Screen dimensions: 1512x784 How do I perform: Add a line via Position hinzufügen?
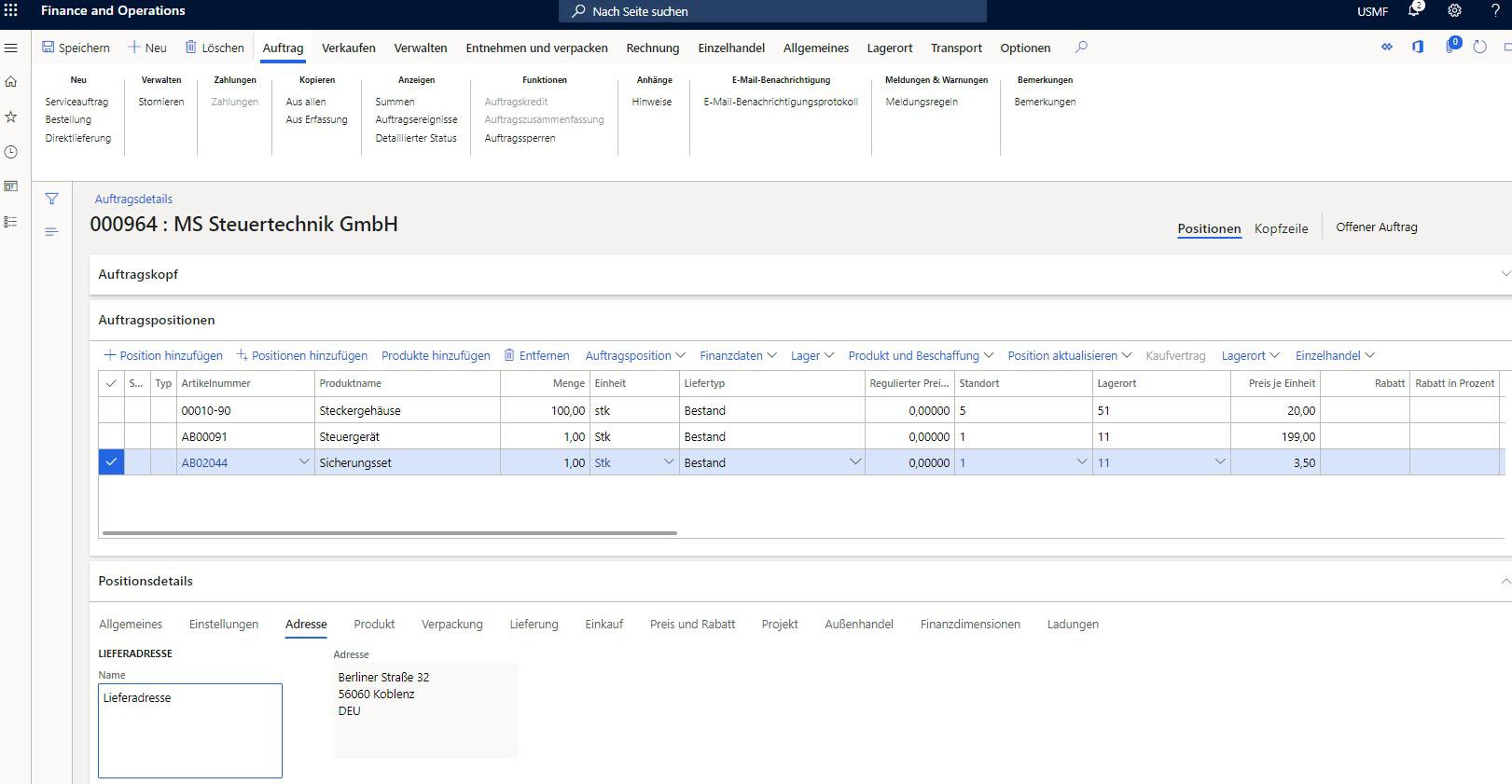[163, 355]
